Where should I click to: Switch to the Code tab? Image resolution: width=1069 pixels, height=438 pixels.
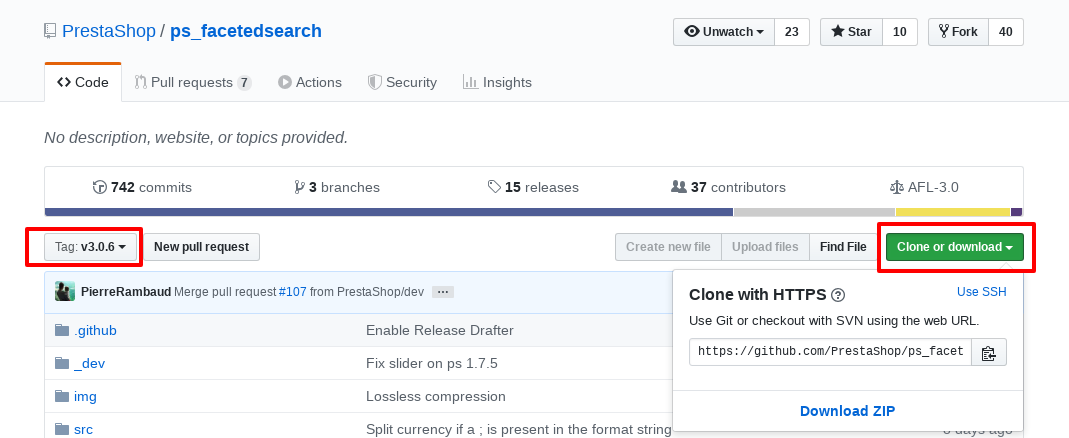pos(83,83)
